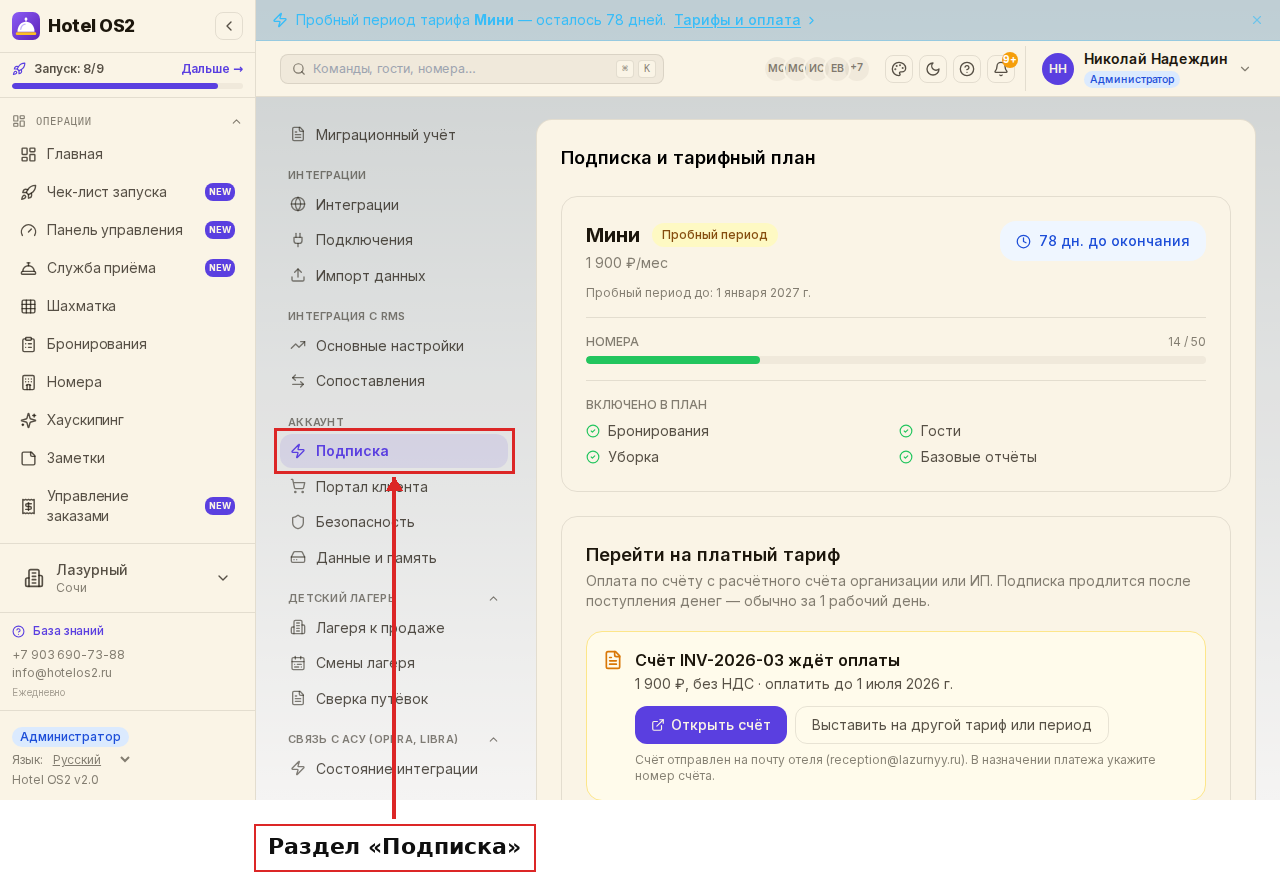Open Интеграции settings item
The width and height of the screenshot is (1280, 895).
coord(394,205)
